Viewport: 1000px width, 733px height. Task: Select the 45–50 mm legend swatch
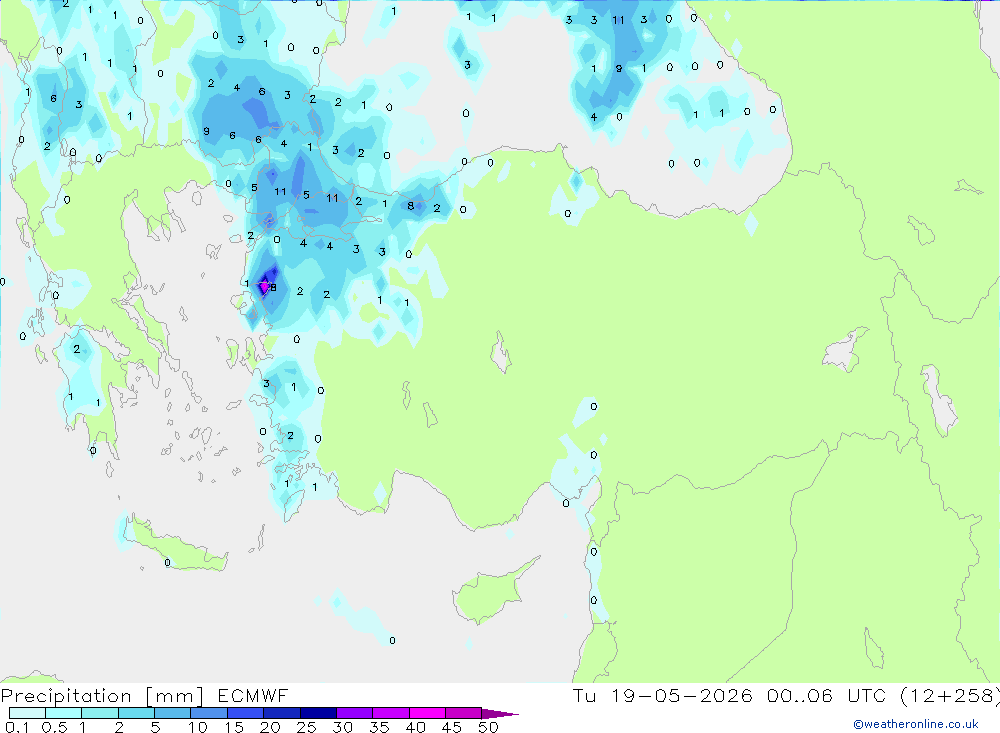coord(464,713)
